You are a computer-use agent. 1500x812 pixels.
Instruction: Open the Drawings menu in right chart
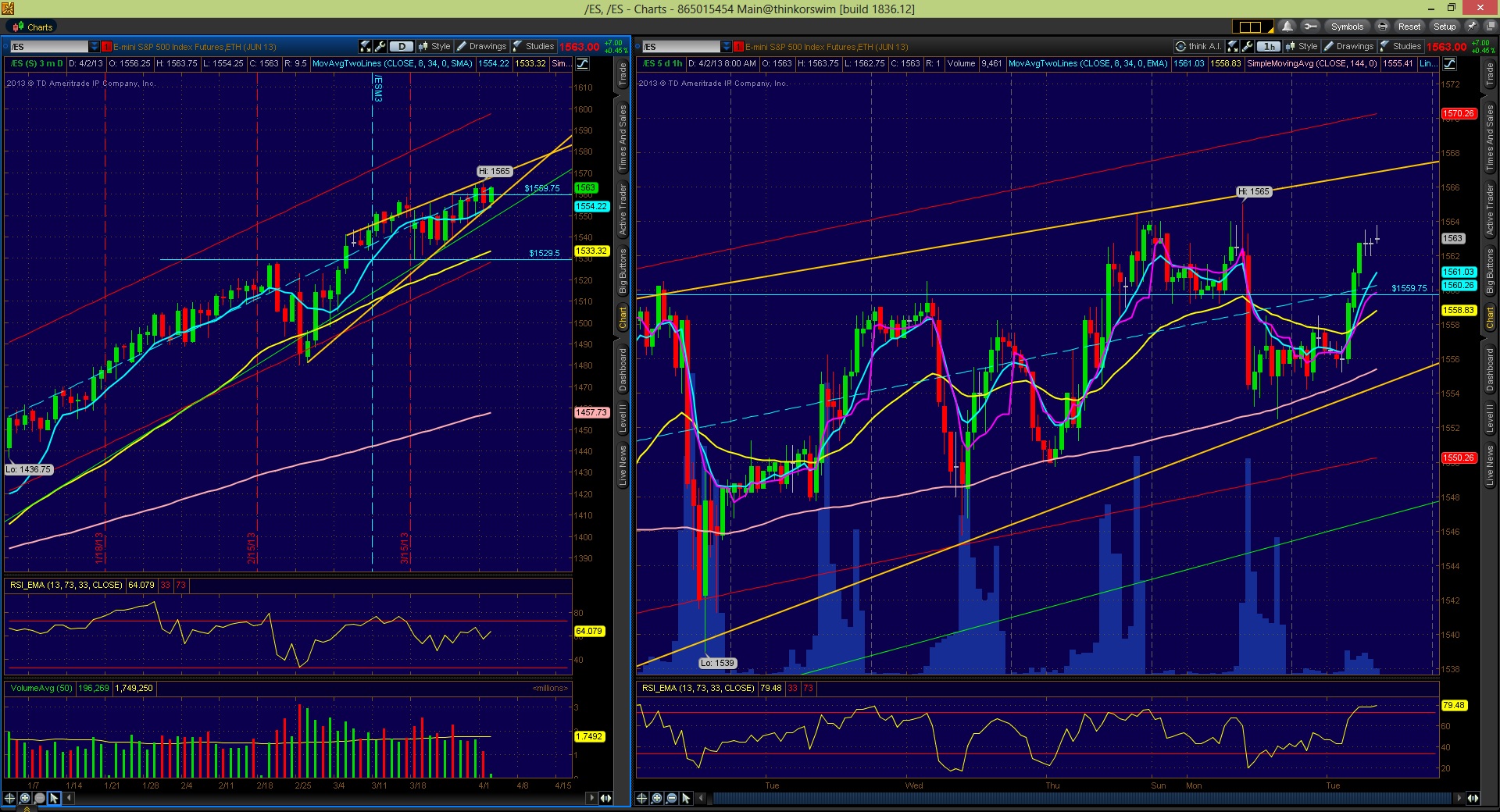(x=1348, y=46)
